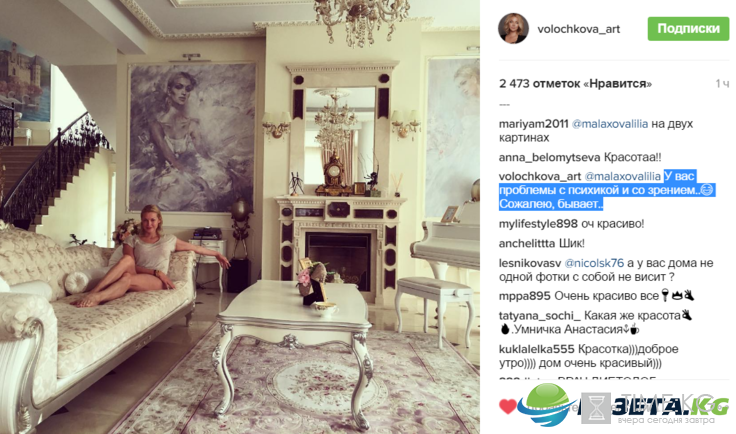View the 2 473 likes list
Viewport: 736px width, 434px height.
(575, 84)
